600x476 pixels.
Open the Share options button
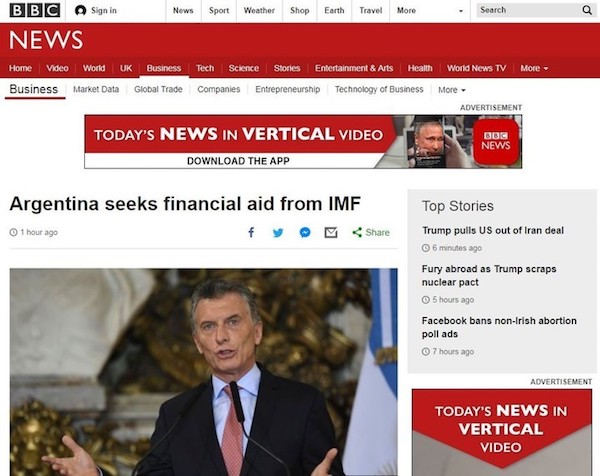tap(371, 232)
